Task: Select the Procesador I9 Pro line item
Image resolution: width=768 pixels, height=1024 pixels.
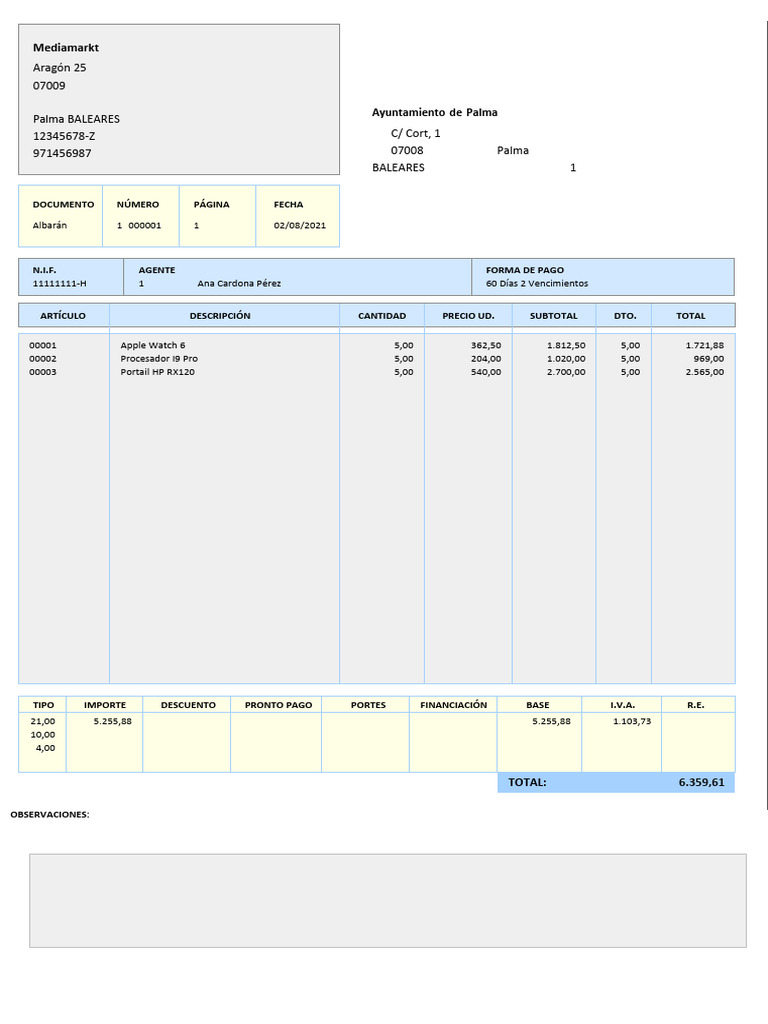Action: pos(159,359)
